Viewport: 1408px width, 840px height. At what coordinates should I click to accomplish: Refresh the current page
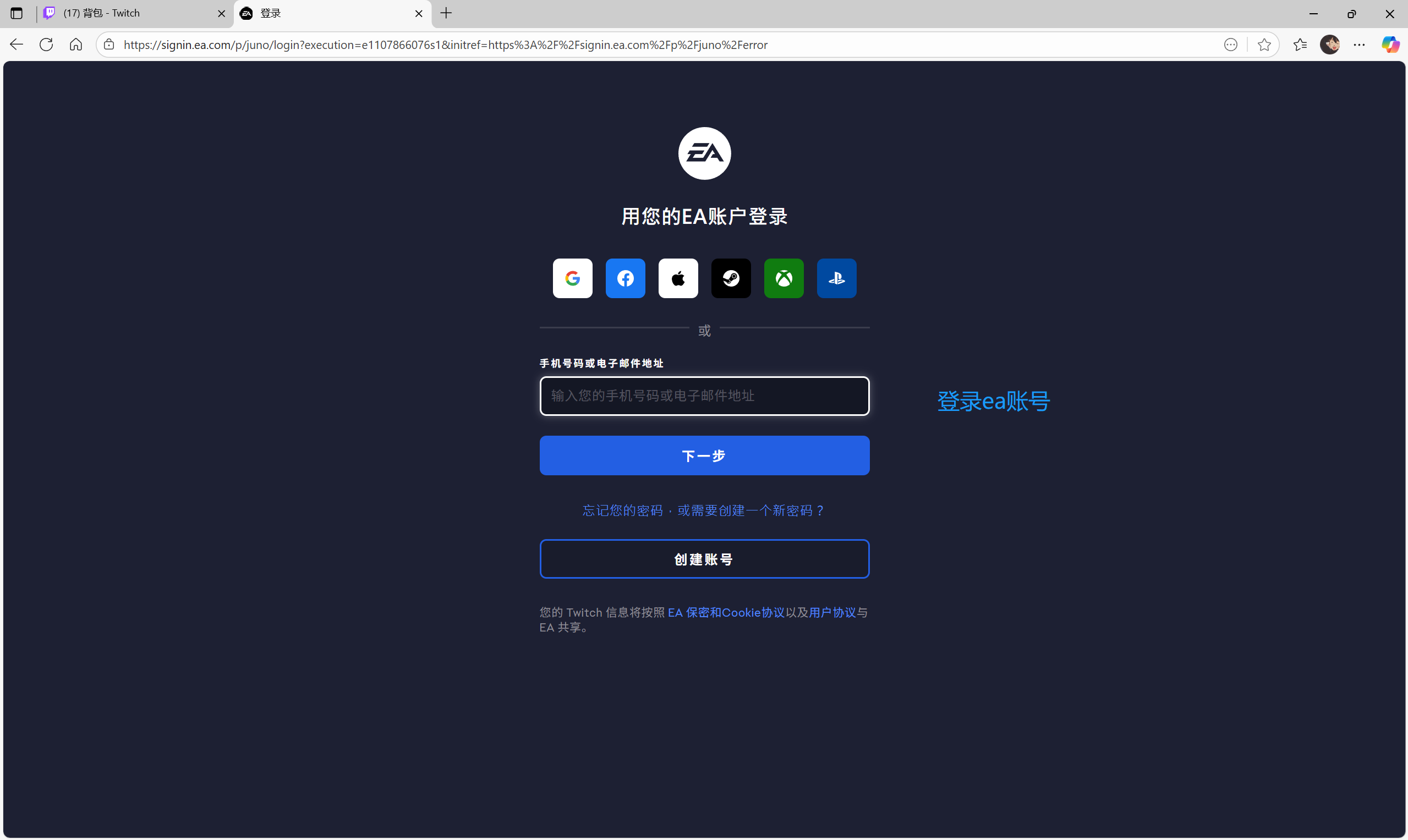[46, 44]
